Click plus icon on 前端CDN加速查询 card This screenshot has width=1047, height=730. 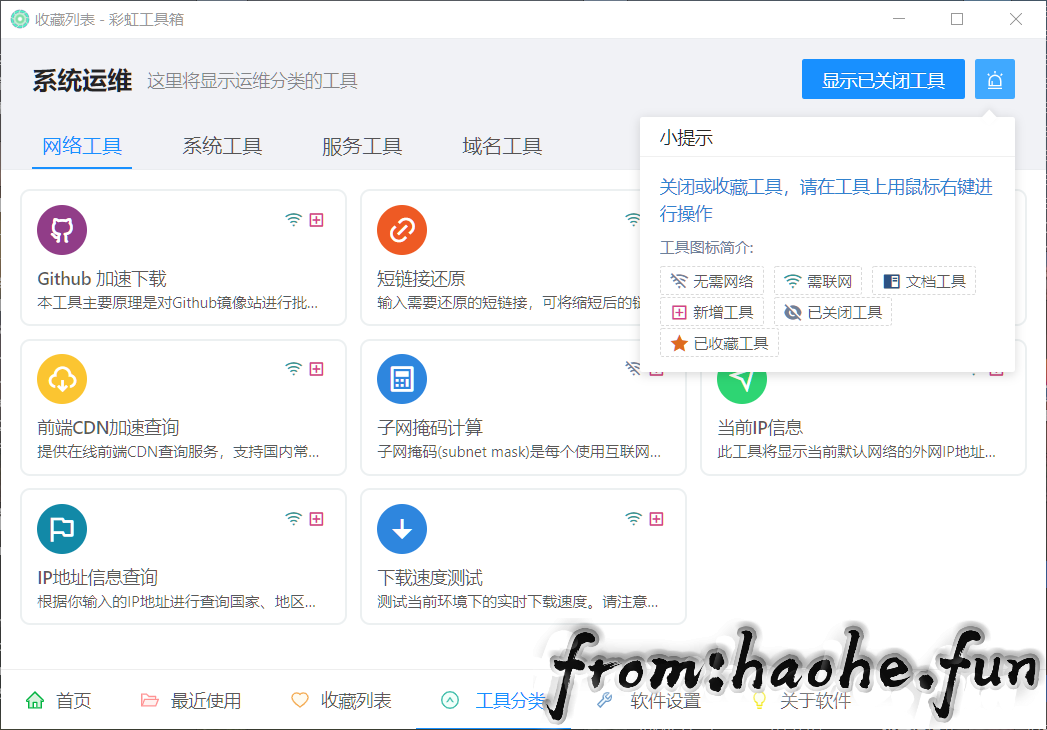pos(317,369)
